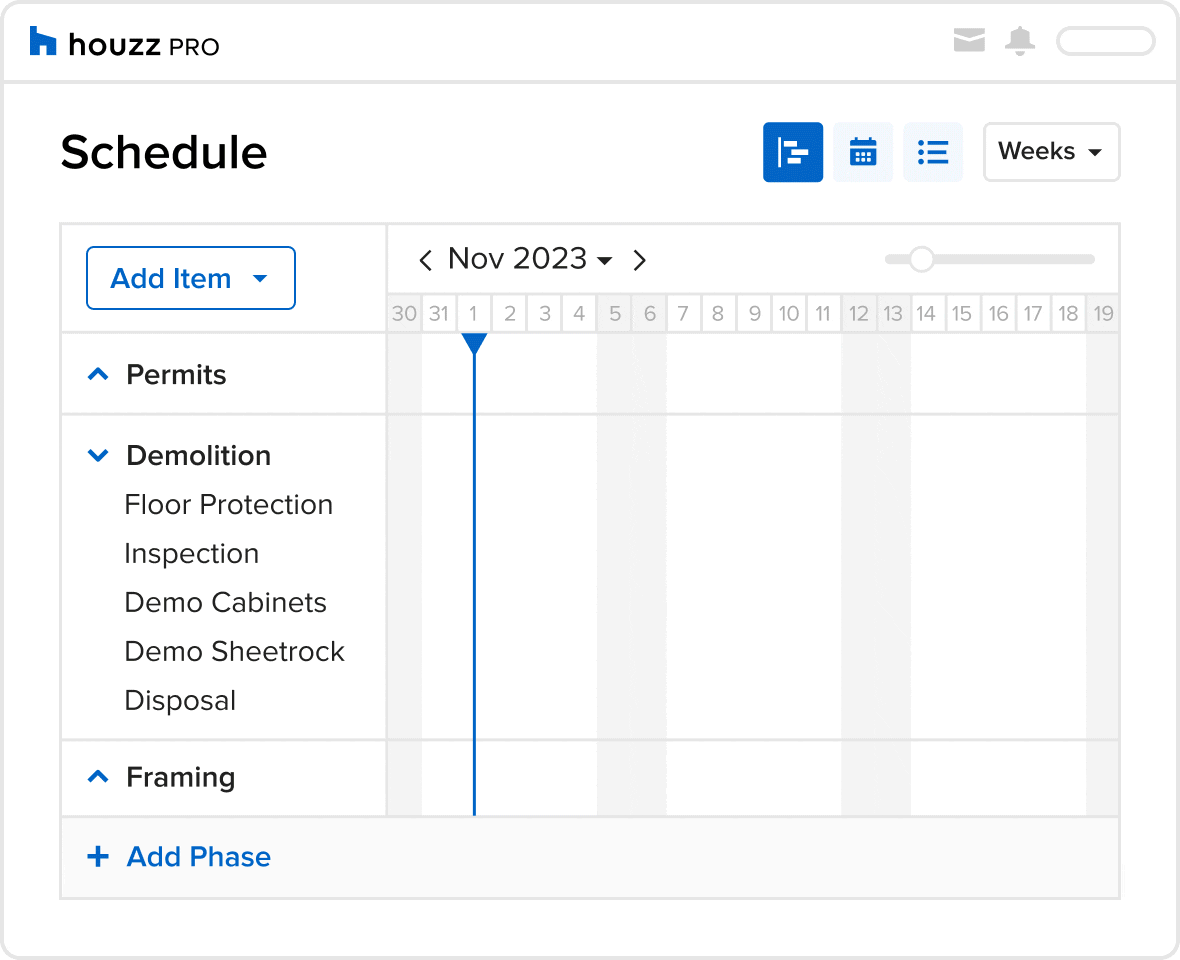The image size is (1180, 960).
Task: Expand the Permits phase
Action: 98,374
